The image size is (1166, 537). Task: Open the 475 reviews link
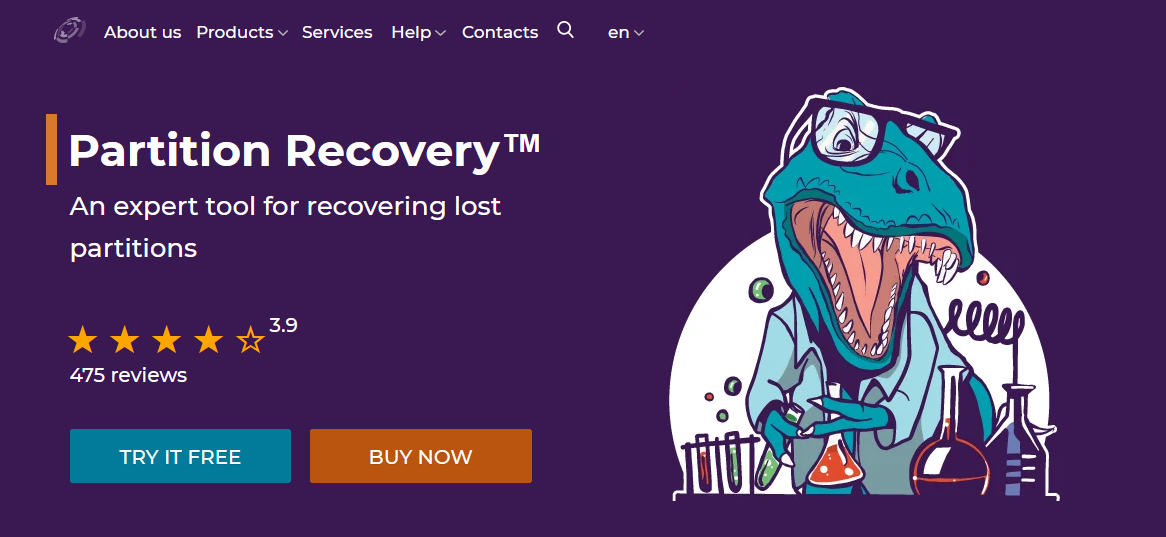pyautogui.click(x=128, y=375)
